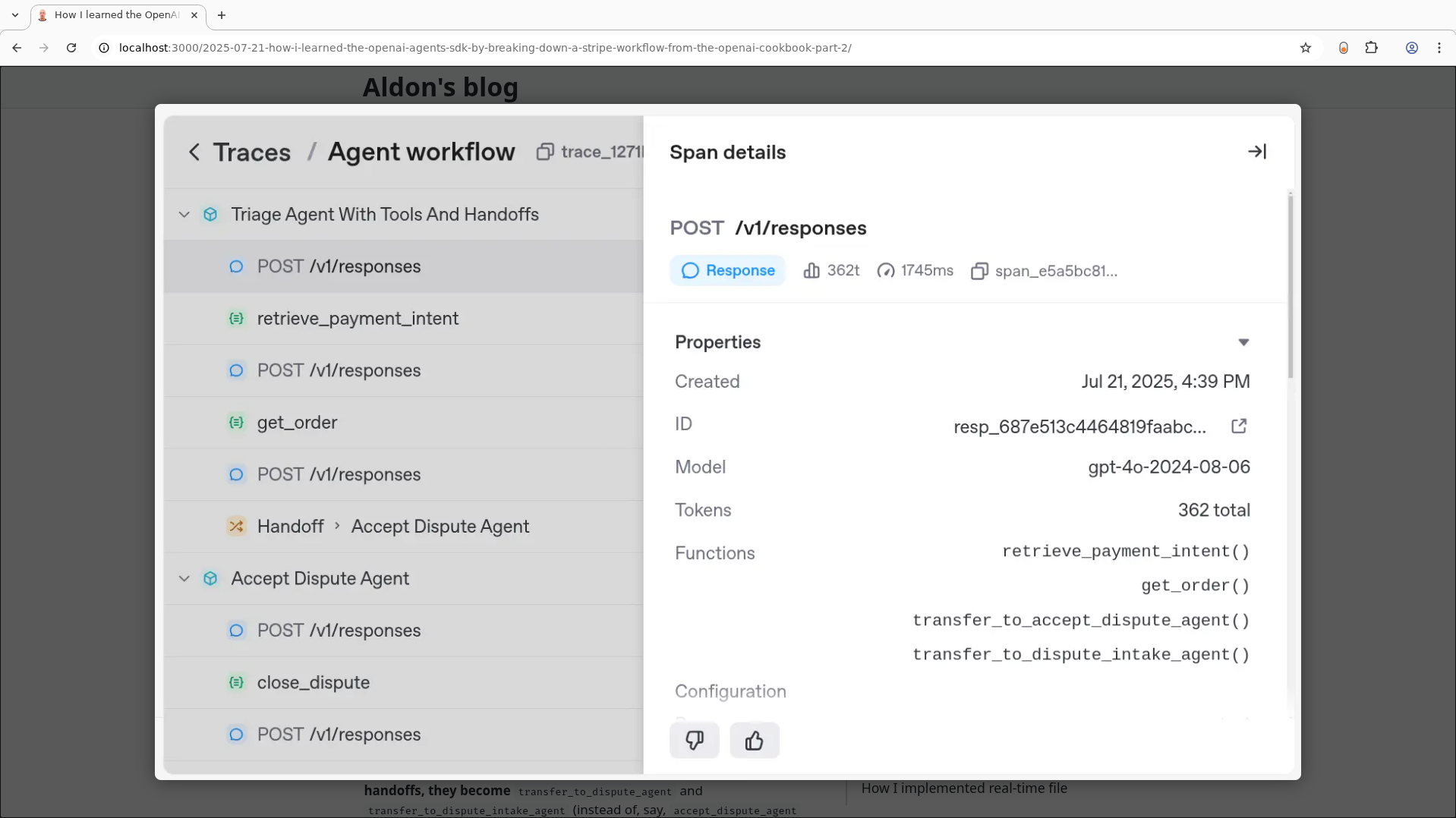
Task: Copy the trace ID next to Agent workflow
Action: coord(546,152)
